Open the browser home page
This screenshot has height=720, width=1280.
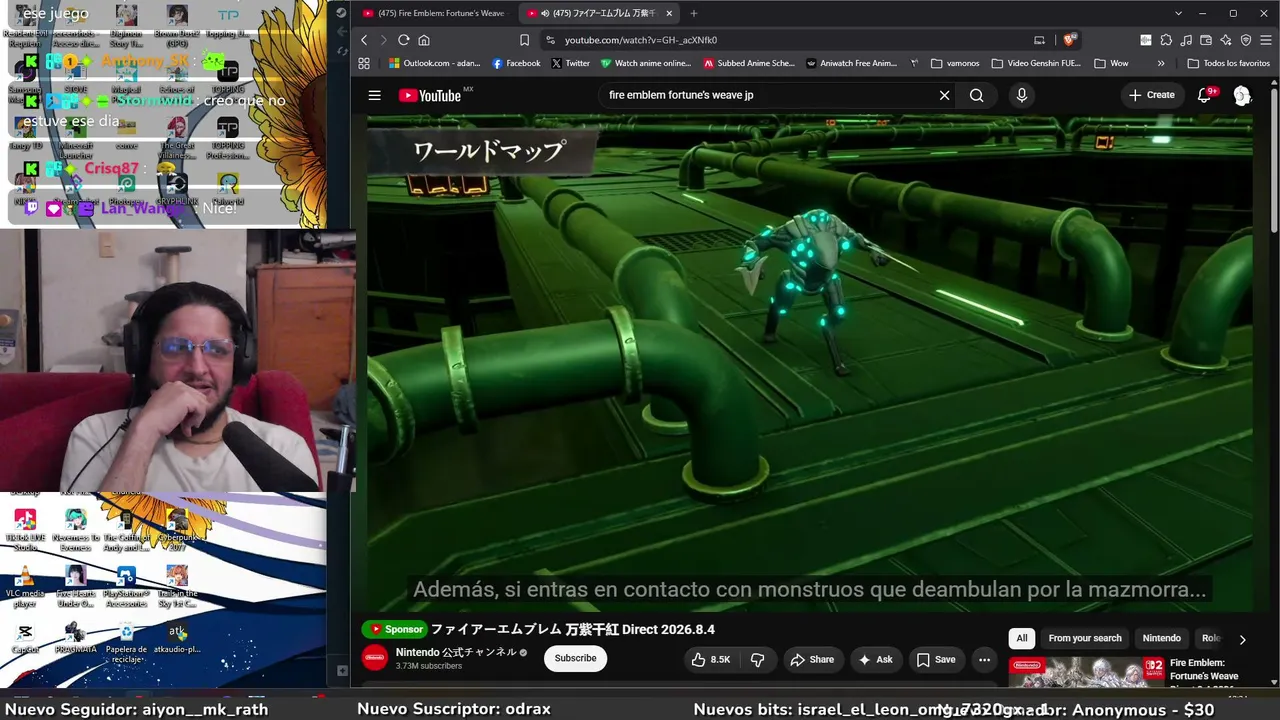pyautogui.click(x=424, y=40)
